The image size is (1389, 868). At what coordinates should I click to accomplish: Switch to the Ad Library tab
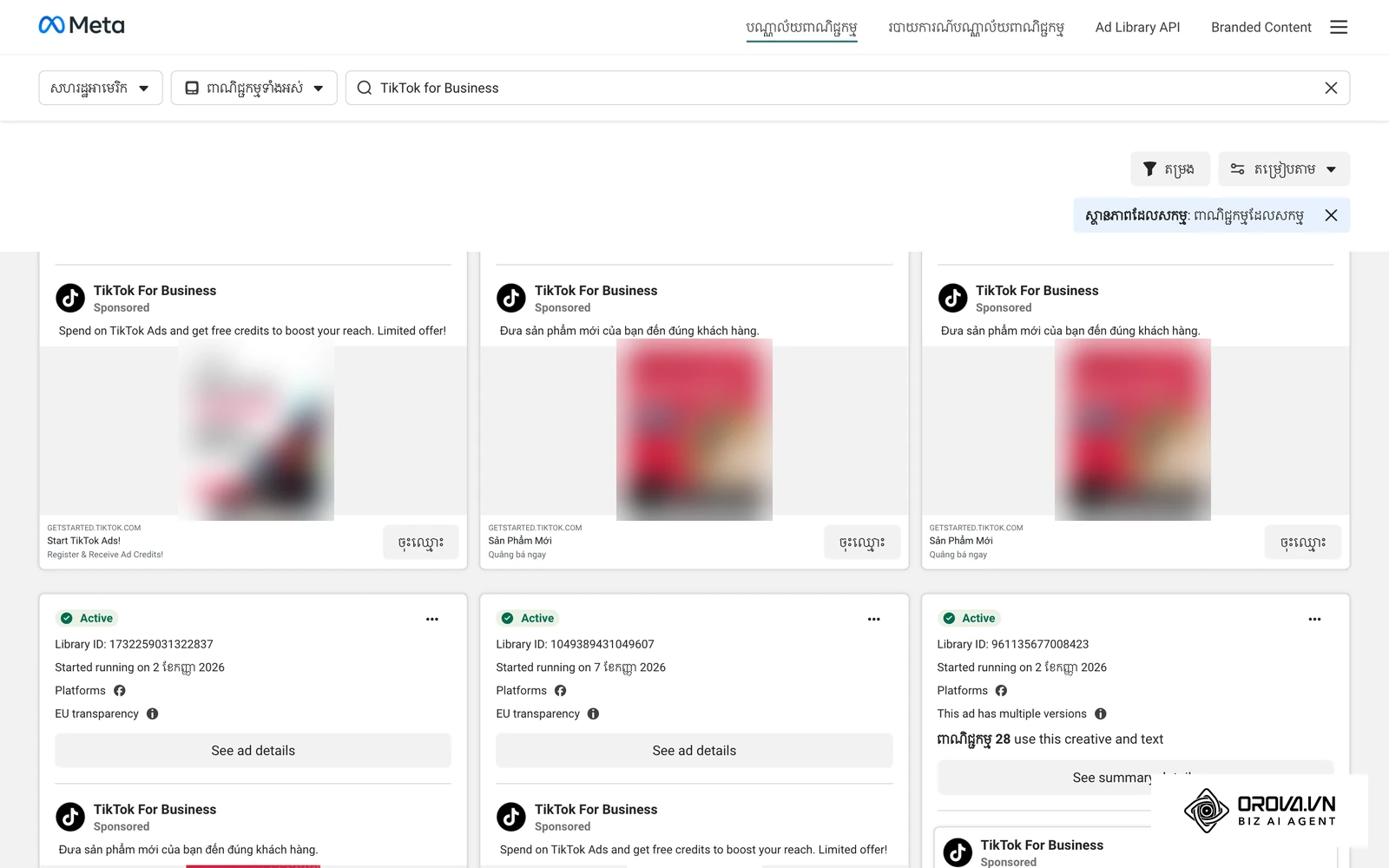pyautogui.click(x=801, y=27)
